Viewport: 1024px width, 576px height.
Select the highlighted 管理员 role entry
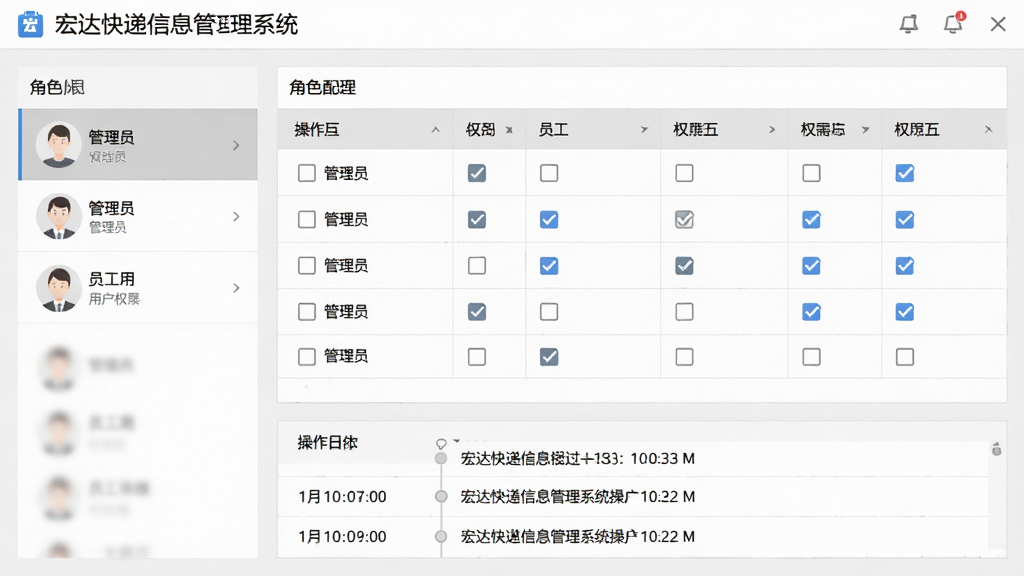(138, 144)
